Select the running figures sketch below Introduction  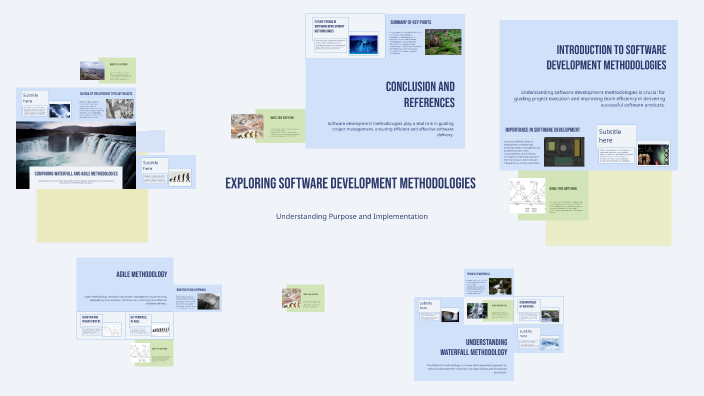click(528, 196)
